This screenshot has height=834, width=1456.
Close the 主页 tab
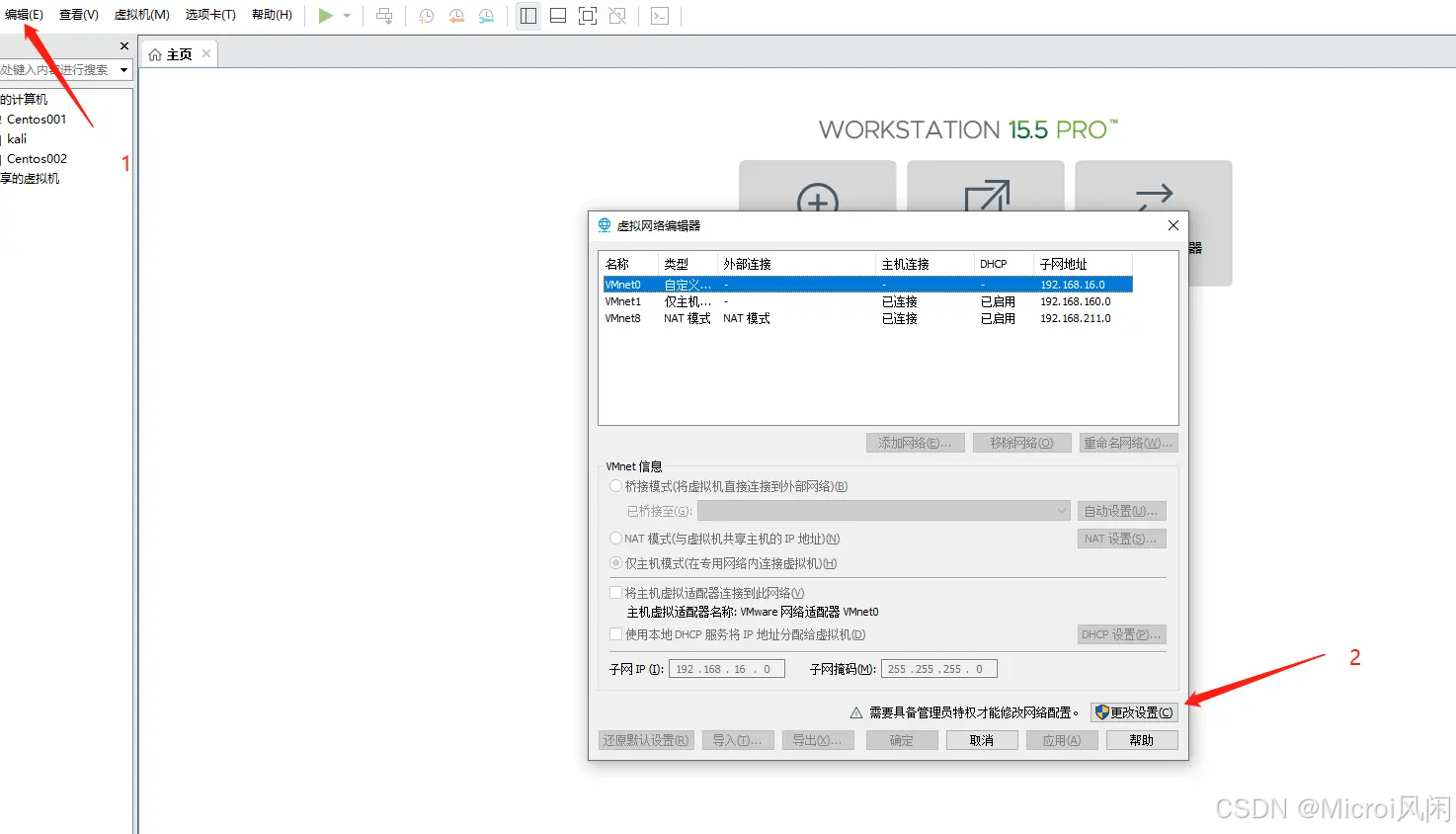pos(206,53)
